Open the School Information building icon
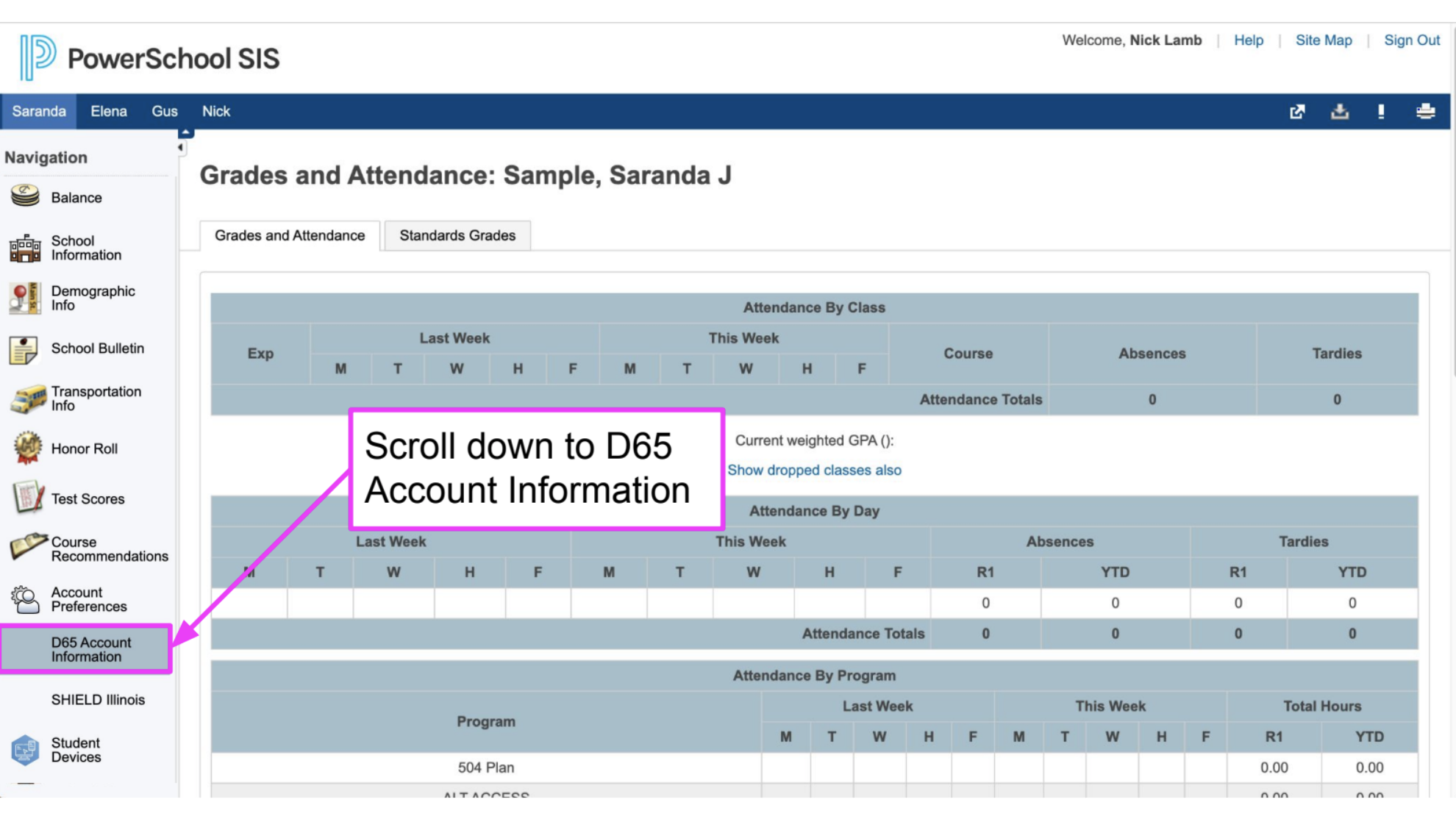 coord(25,248)
